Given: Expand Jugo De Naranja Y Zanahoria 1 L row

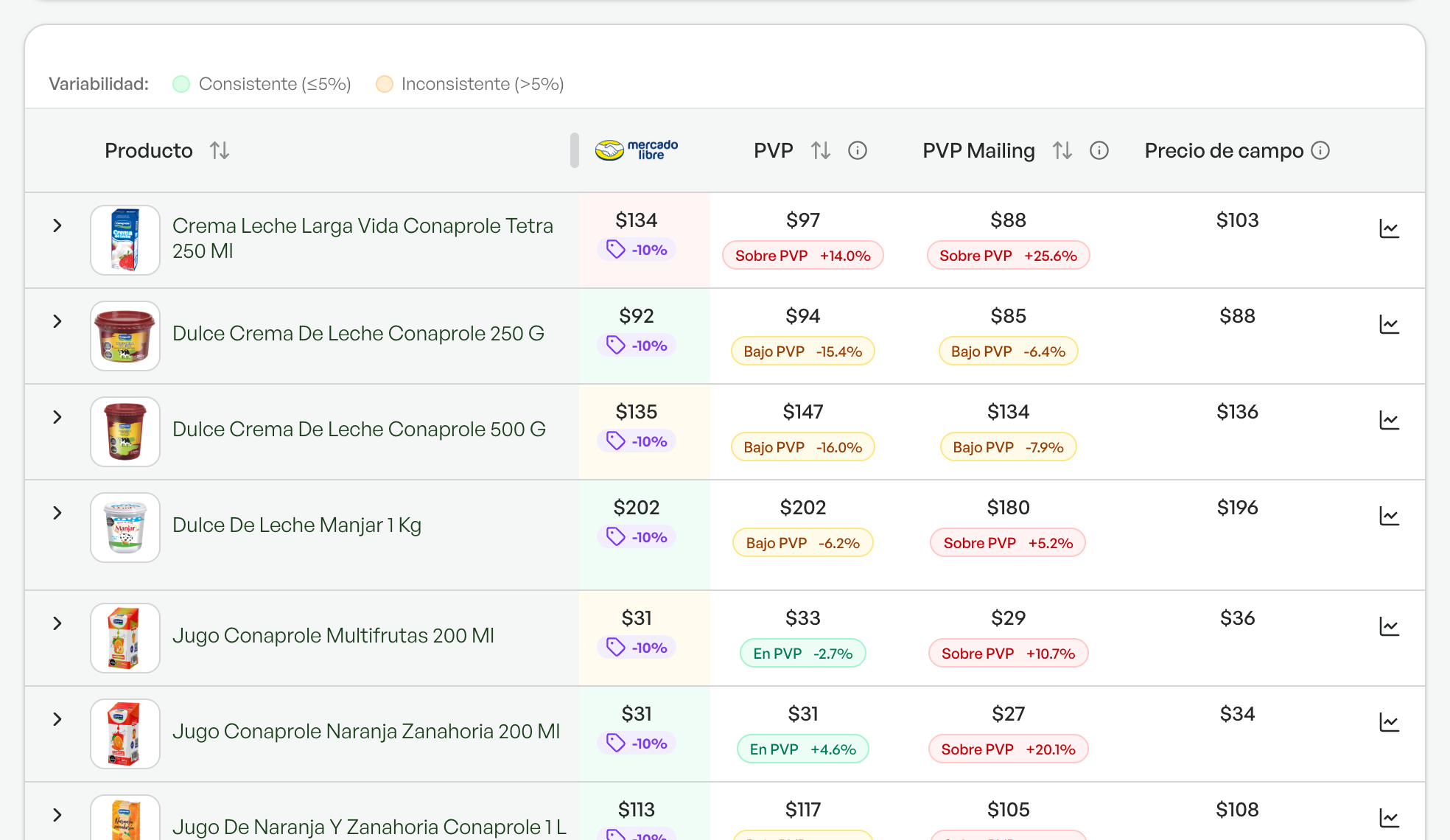Looking at the screenshot, I should [x=57, y=815].
